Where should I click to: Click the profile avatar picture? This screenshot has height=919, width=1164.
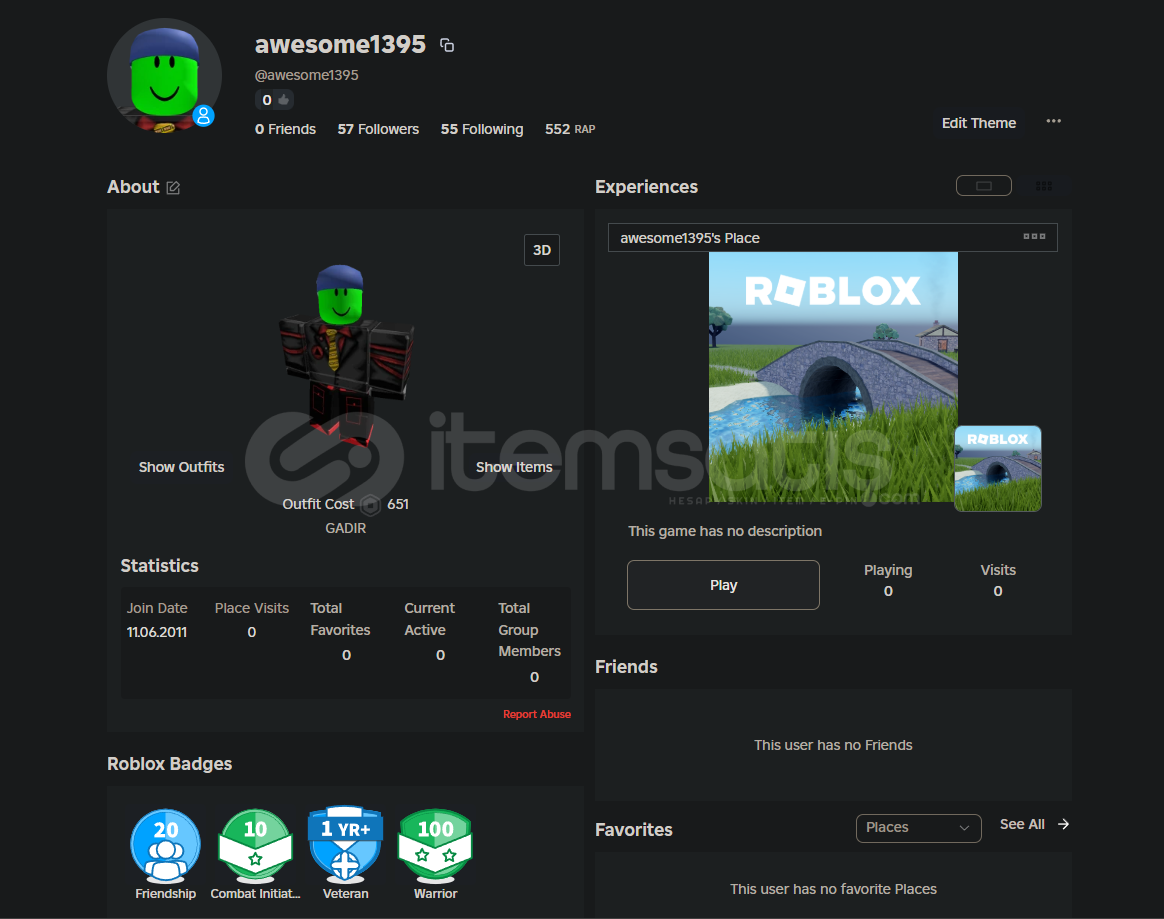pos(164,76)
